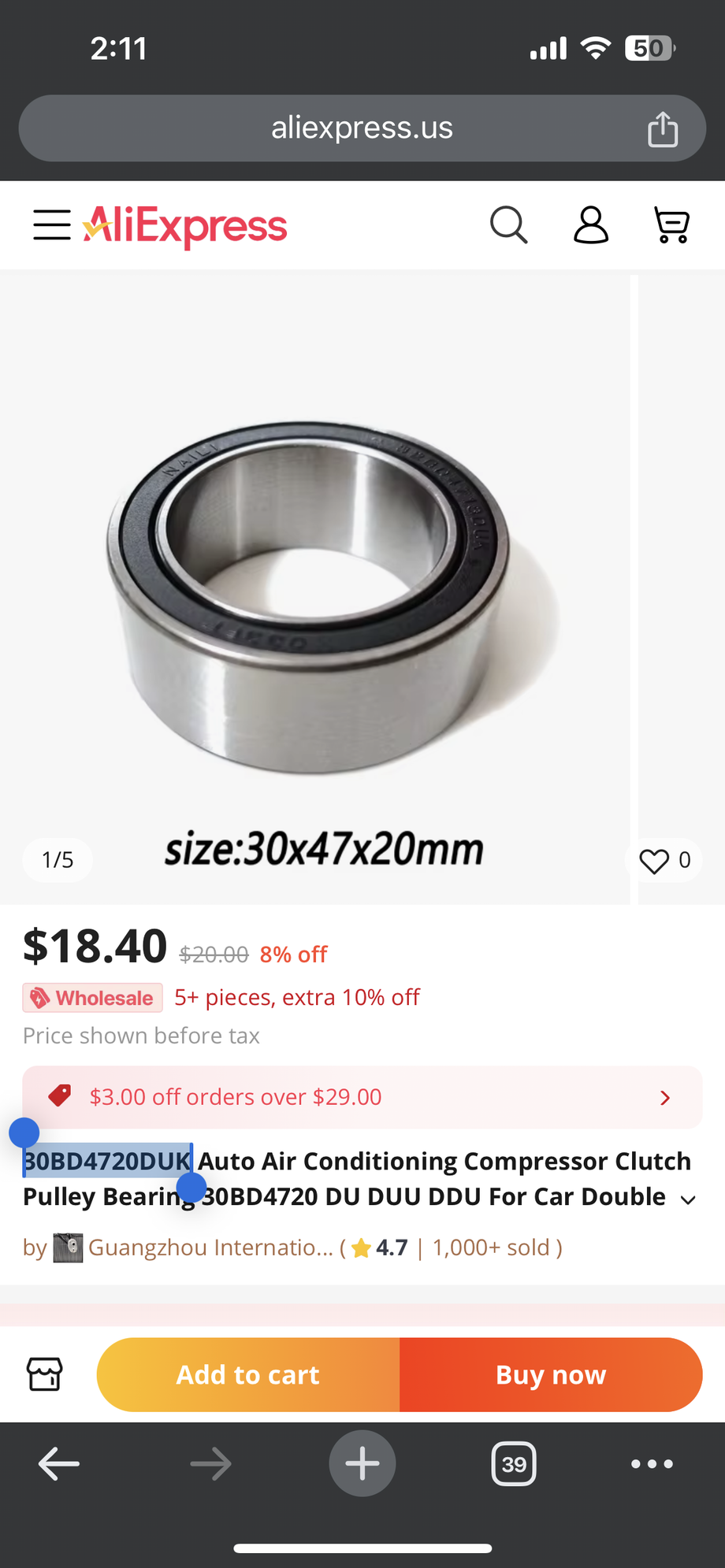Expand the product title chevron
725x1568 pixels.
688,1199
